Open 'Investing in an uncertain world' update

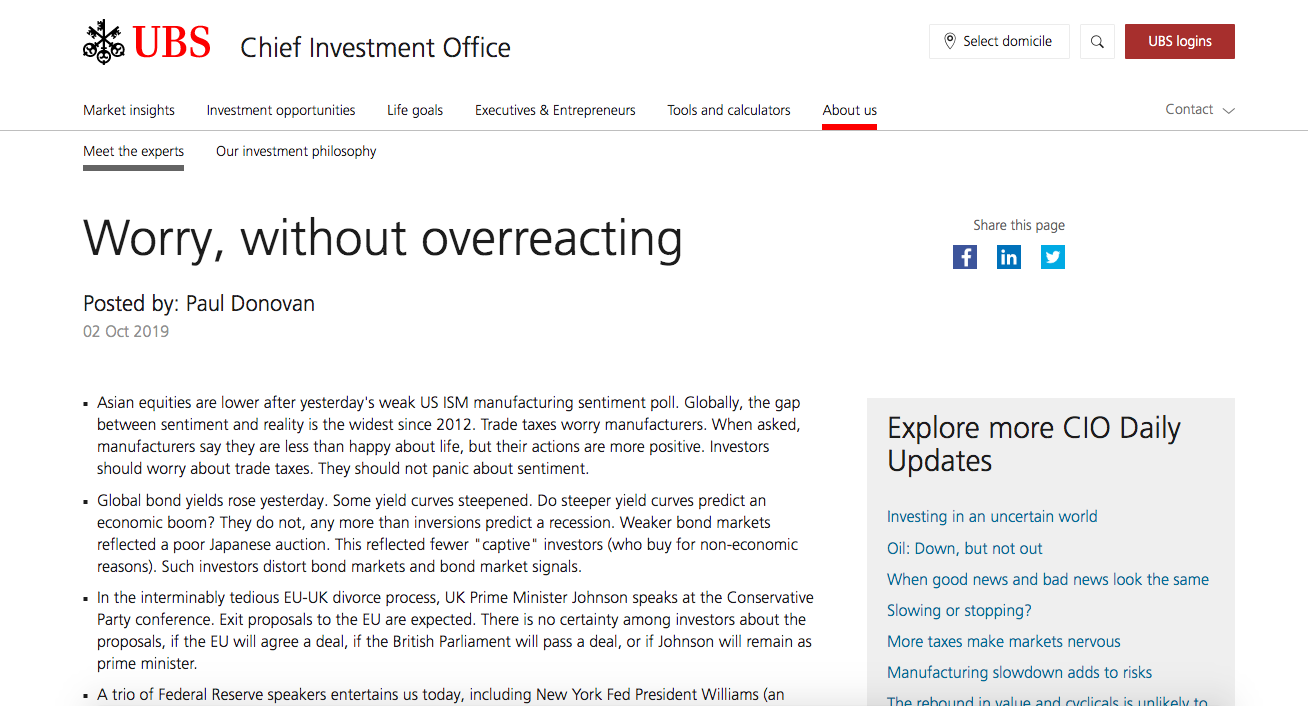(992, 517)
